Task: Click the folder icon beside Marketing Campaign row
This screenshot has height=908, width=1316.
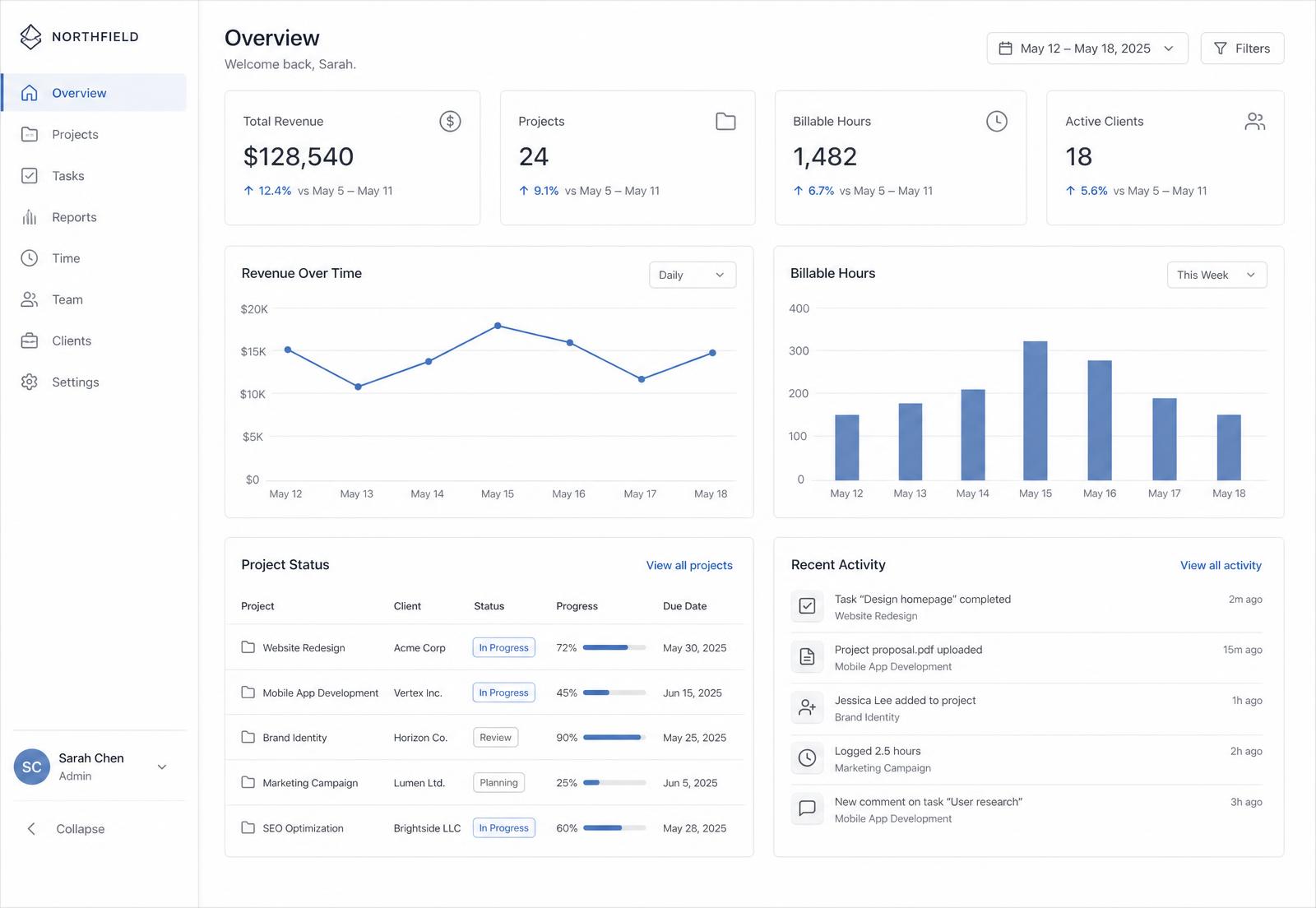Action: coord(248,782)
